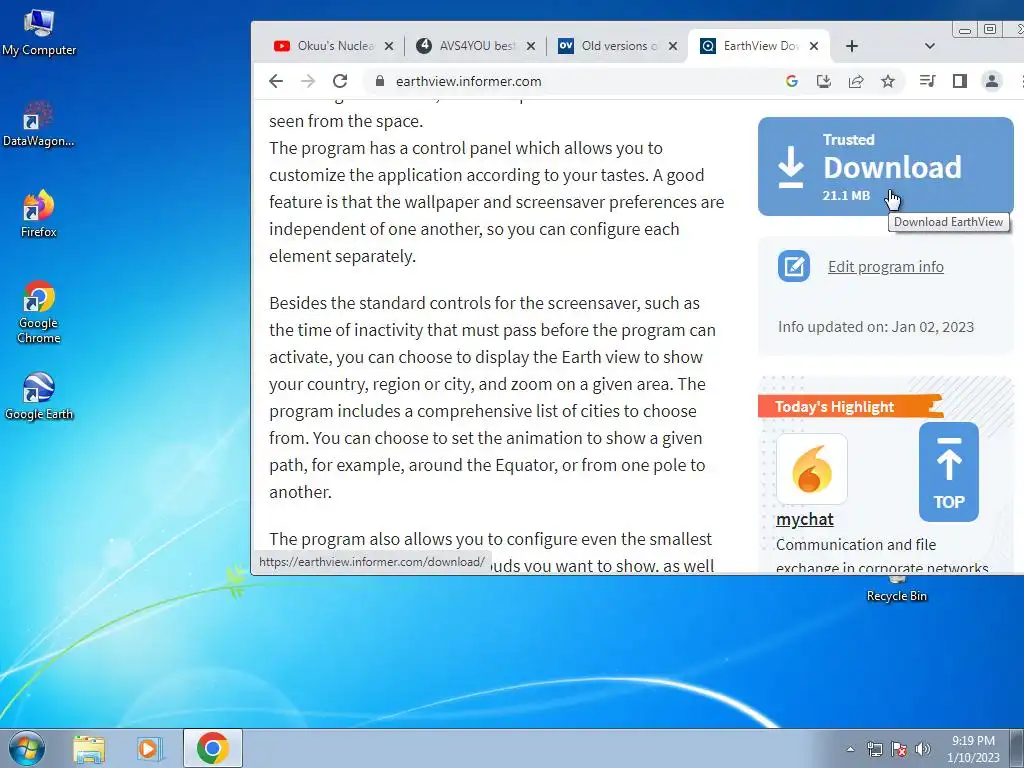Screen dimensions: 1024x768
Task: Close the Old versions tab
Action: pos(673,46)
